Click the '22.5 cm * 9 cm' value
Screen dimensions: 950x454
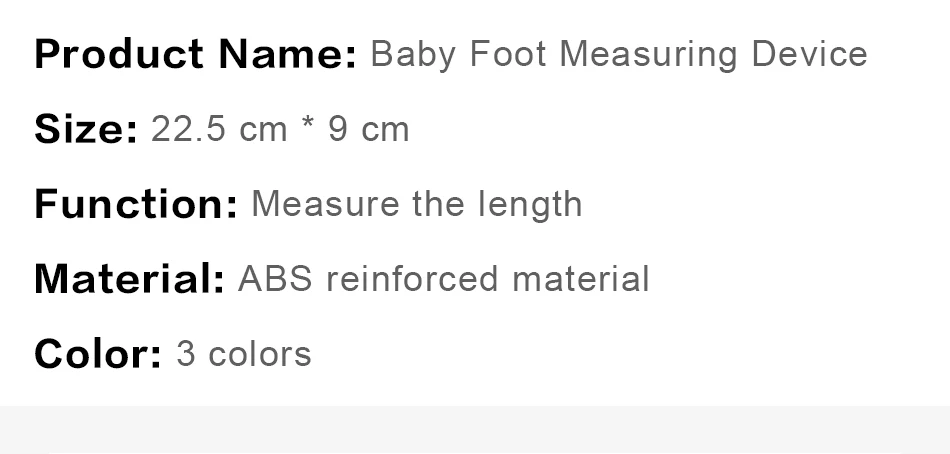(x=280, y=130)
